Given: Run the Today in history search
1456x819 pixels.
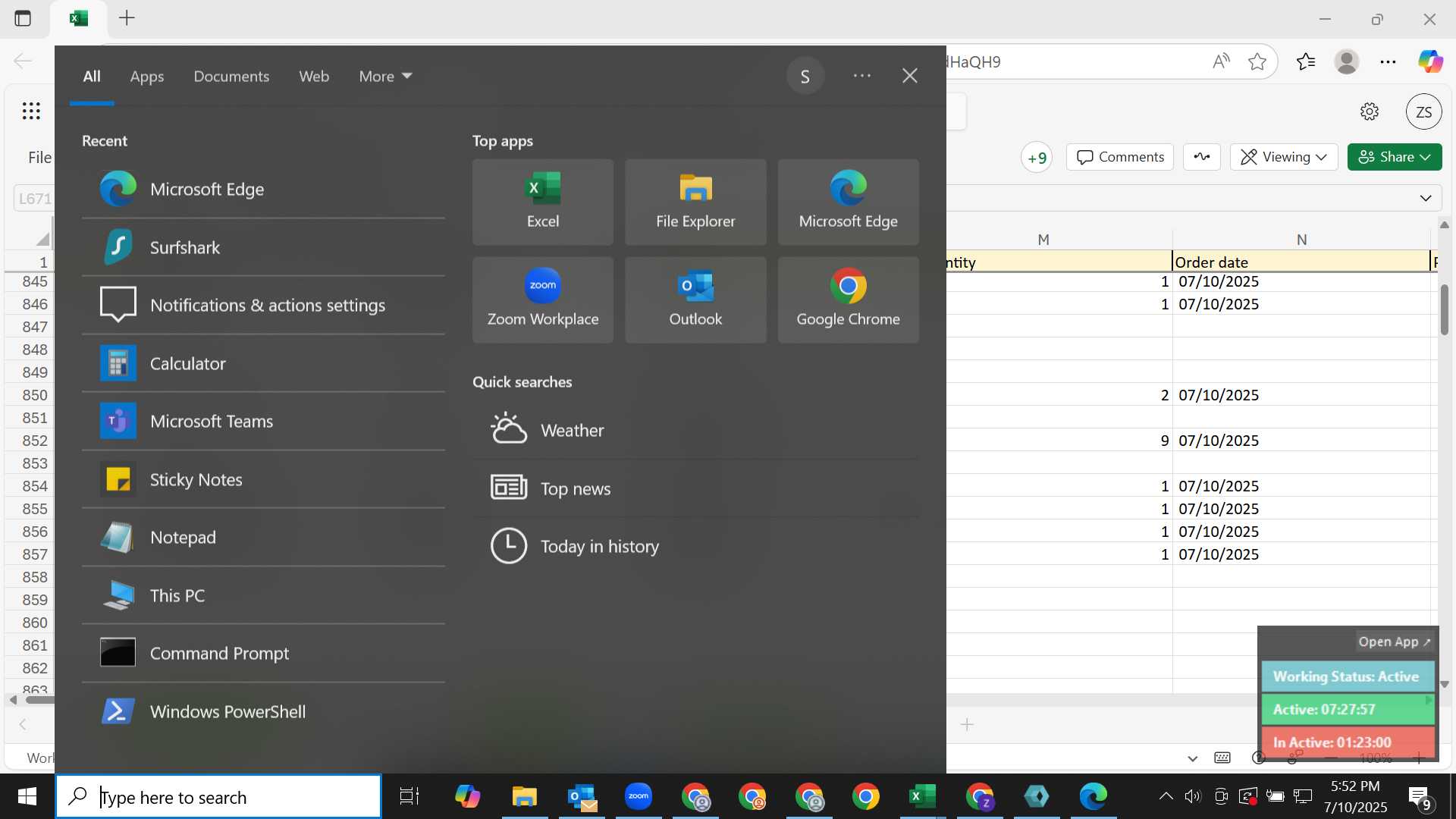Looking at the screenshot, I should 695,546.
